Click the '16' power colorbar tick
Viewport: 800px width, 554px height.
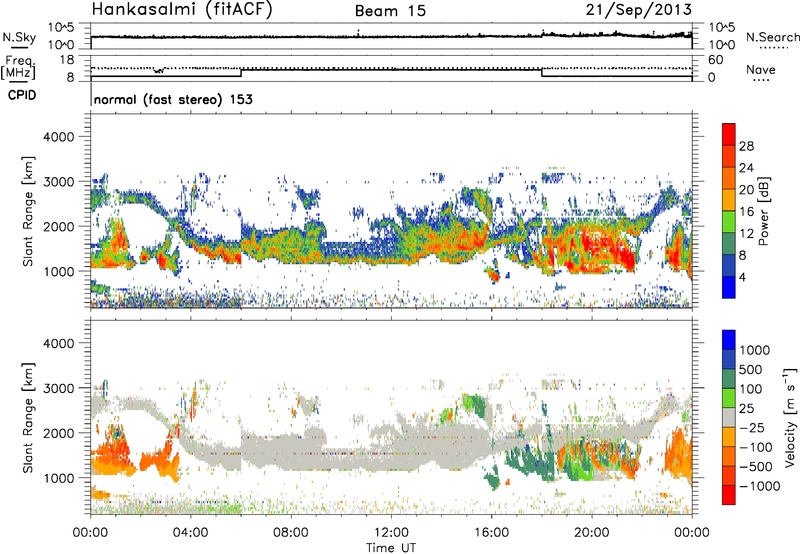(x=746, y=212)
